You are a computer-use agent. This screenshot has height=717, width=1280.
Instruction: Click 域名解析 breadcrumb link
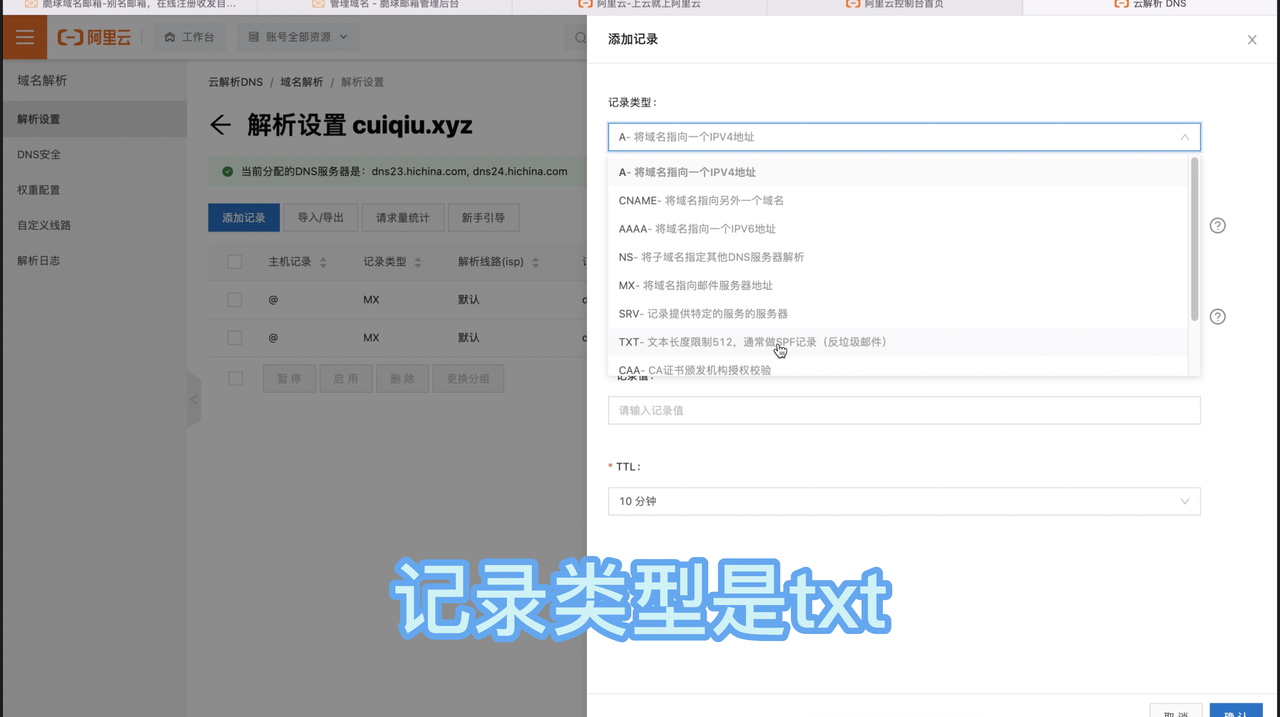tap(302, 82)
